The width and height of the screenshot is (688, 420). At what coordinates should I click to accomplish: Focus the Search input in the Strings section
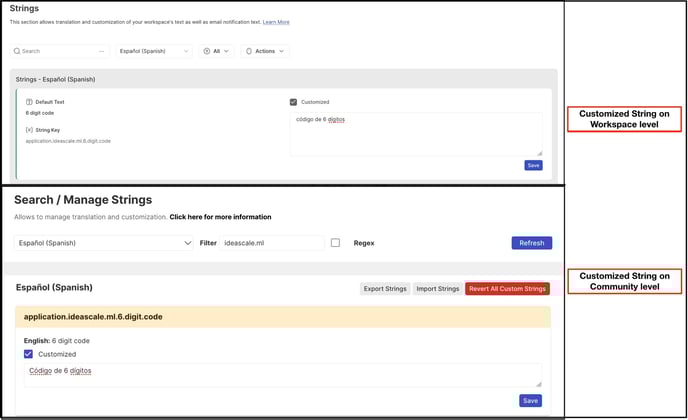60,51
